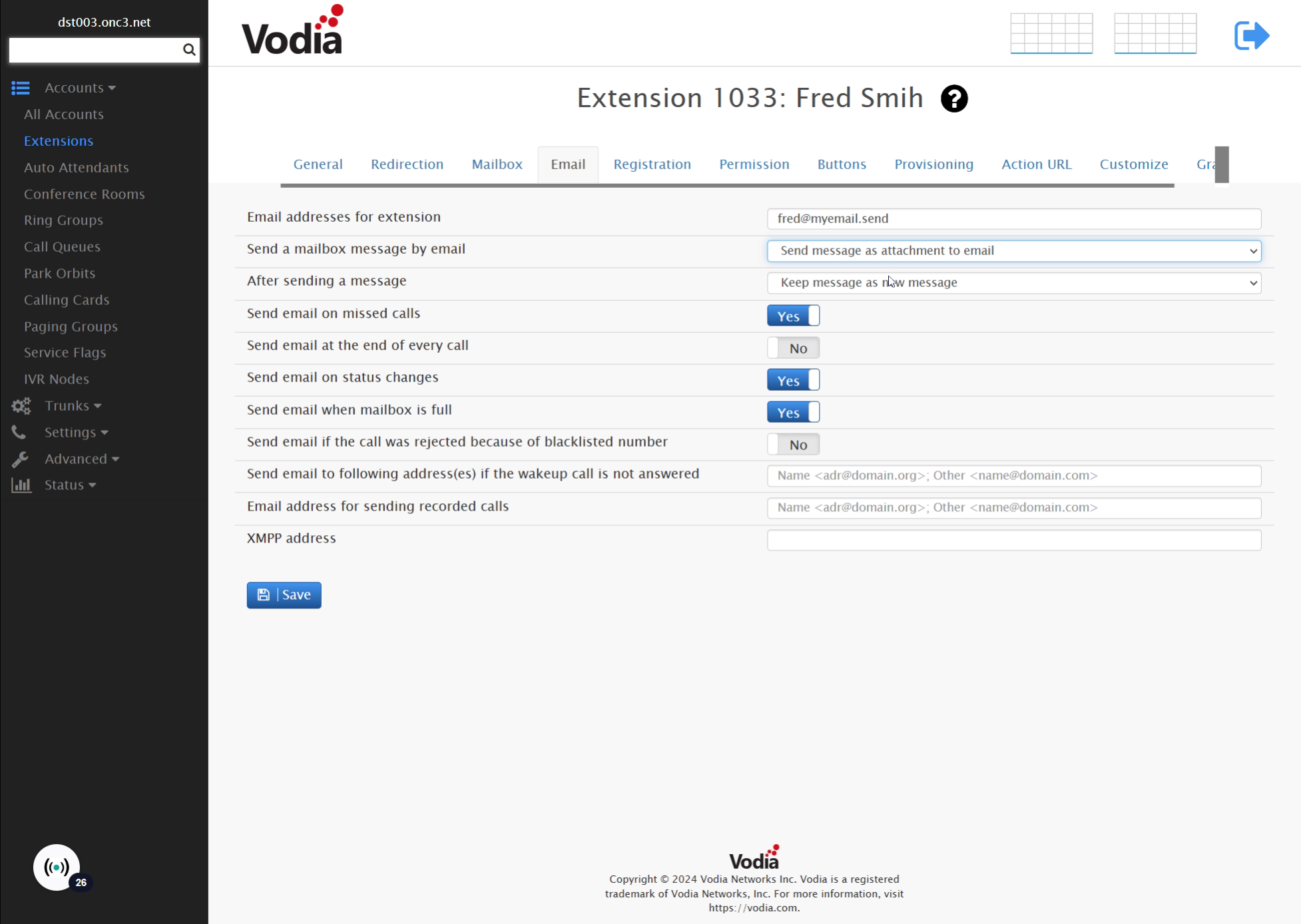Toggle Send email on status changes
The width and height of the screenshot is (1301, 924).
pyautogui.click(x=793, y=380)
